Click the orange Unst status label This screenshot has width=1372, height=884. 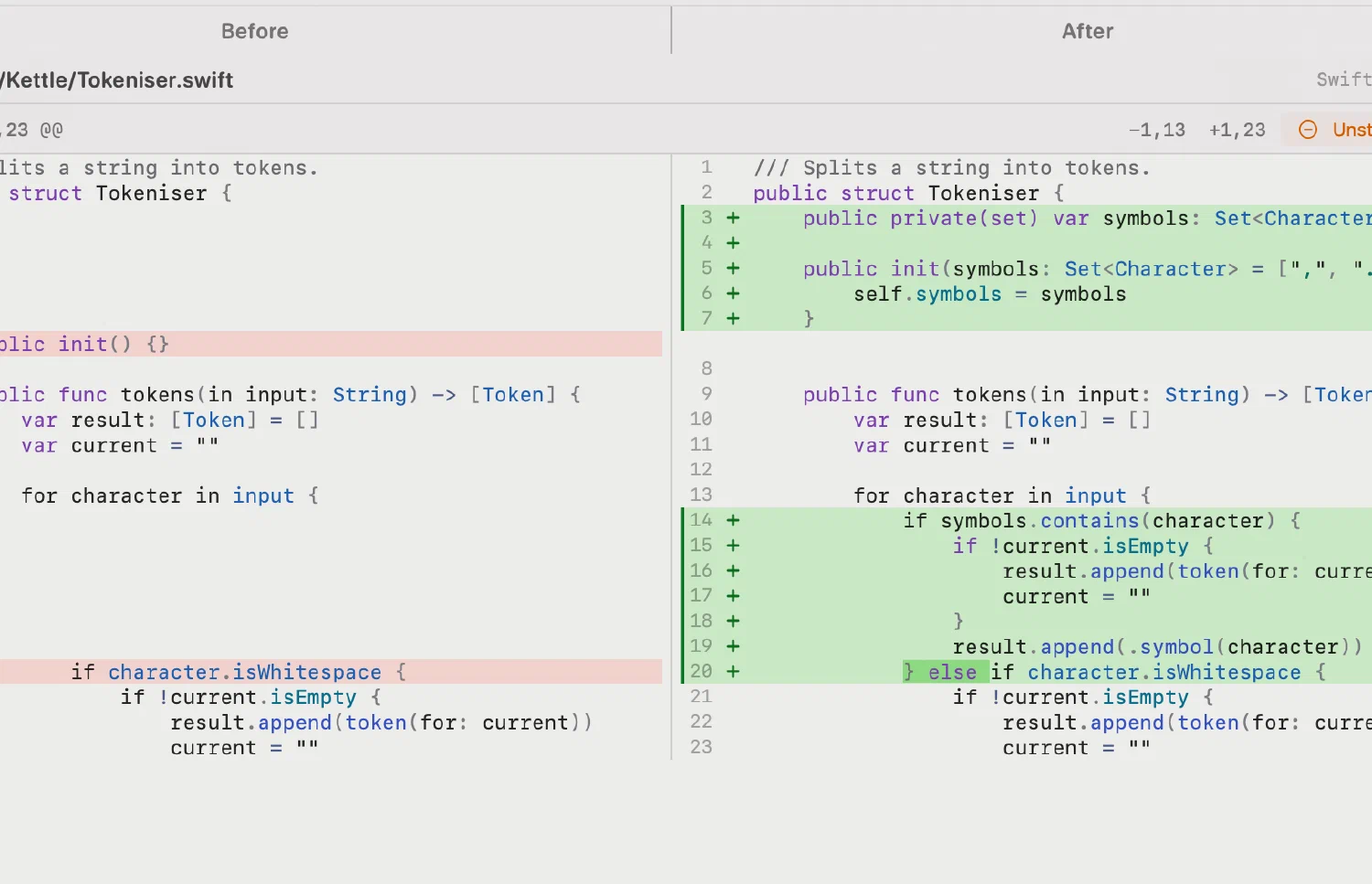(x=1352, y=130)
